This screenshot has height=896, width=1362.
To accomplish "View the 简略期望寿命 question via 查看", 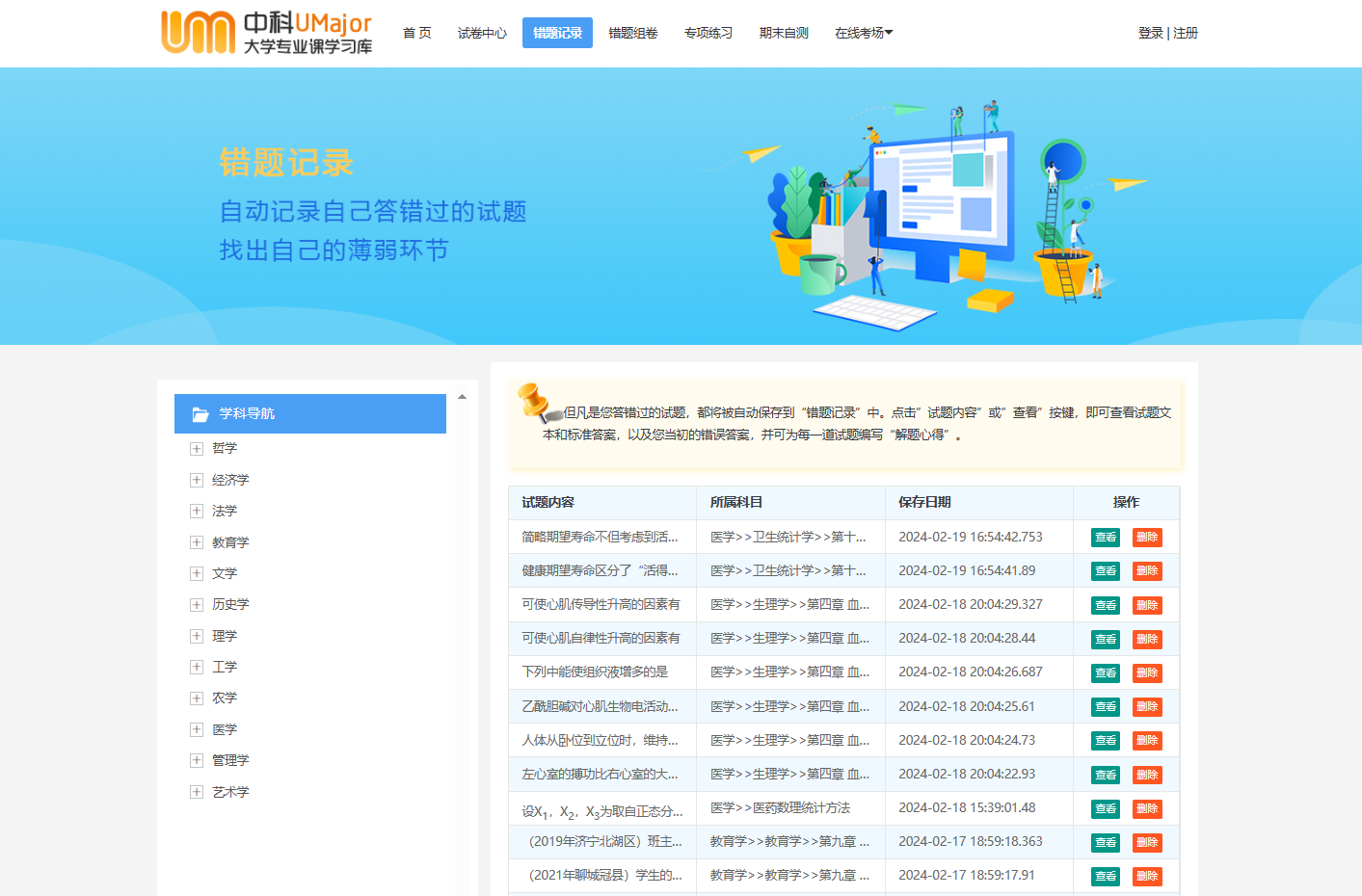I will tap(1106, 538).
